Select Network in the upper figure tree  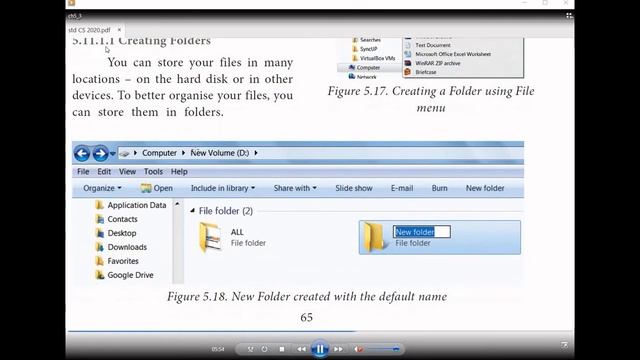coord(362,76)
